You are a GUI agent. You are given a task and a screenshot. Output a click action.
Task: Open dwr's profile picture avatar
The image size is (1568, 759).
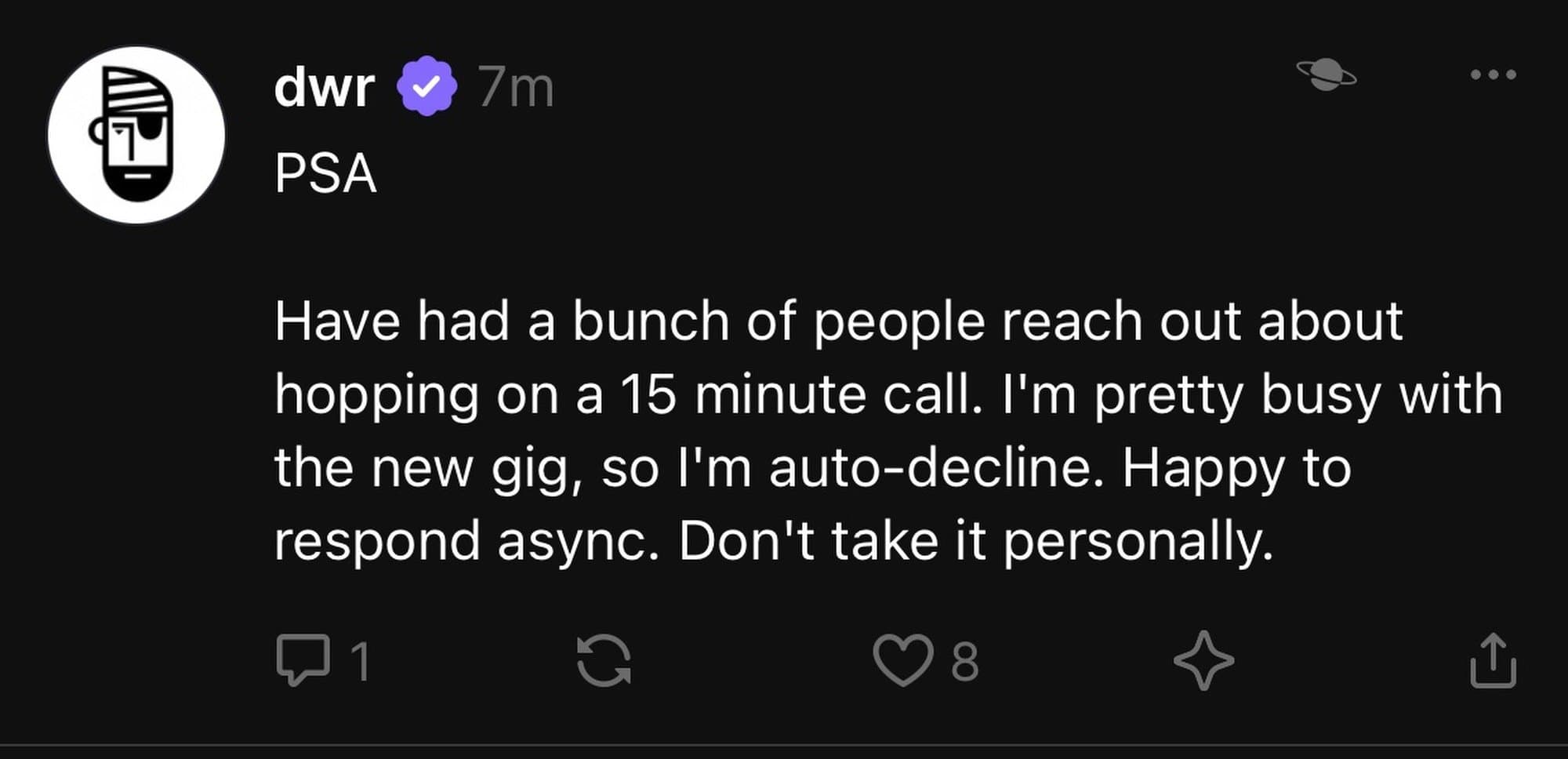[136, 135]
